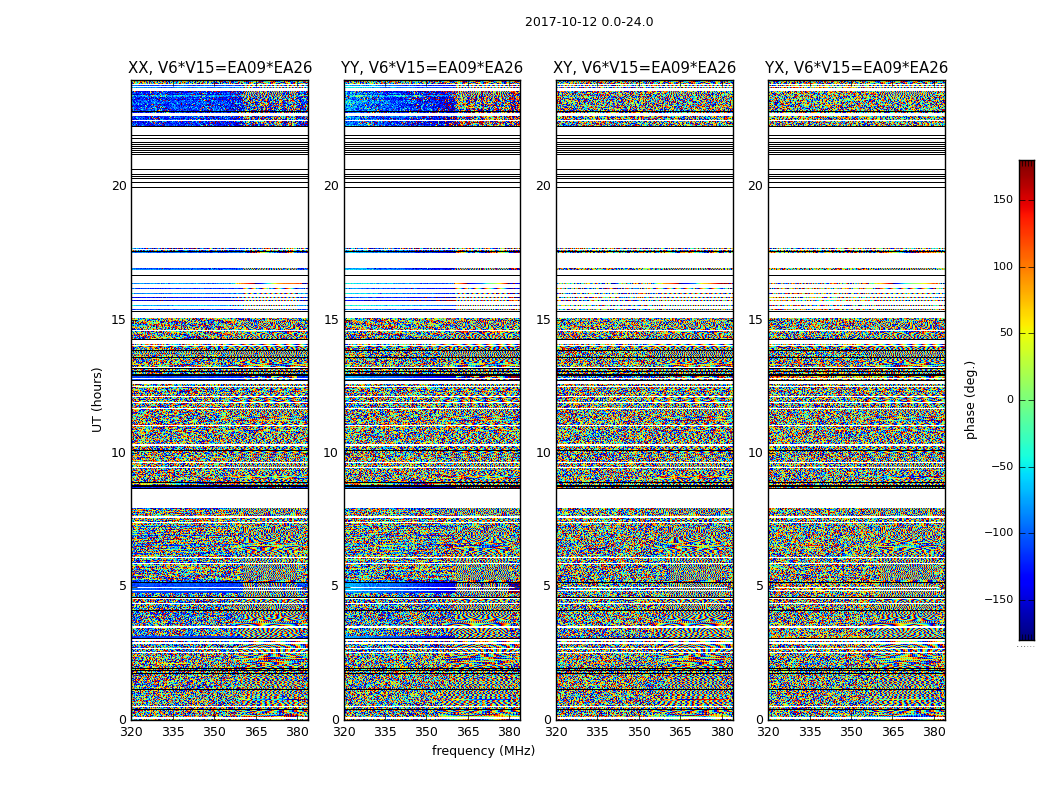This screenshot has width=1050, height=800.
Task: Click the YX phase waterfall plot
Action: click(x=856, y=400)
